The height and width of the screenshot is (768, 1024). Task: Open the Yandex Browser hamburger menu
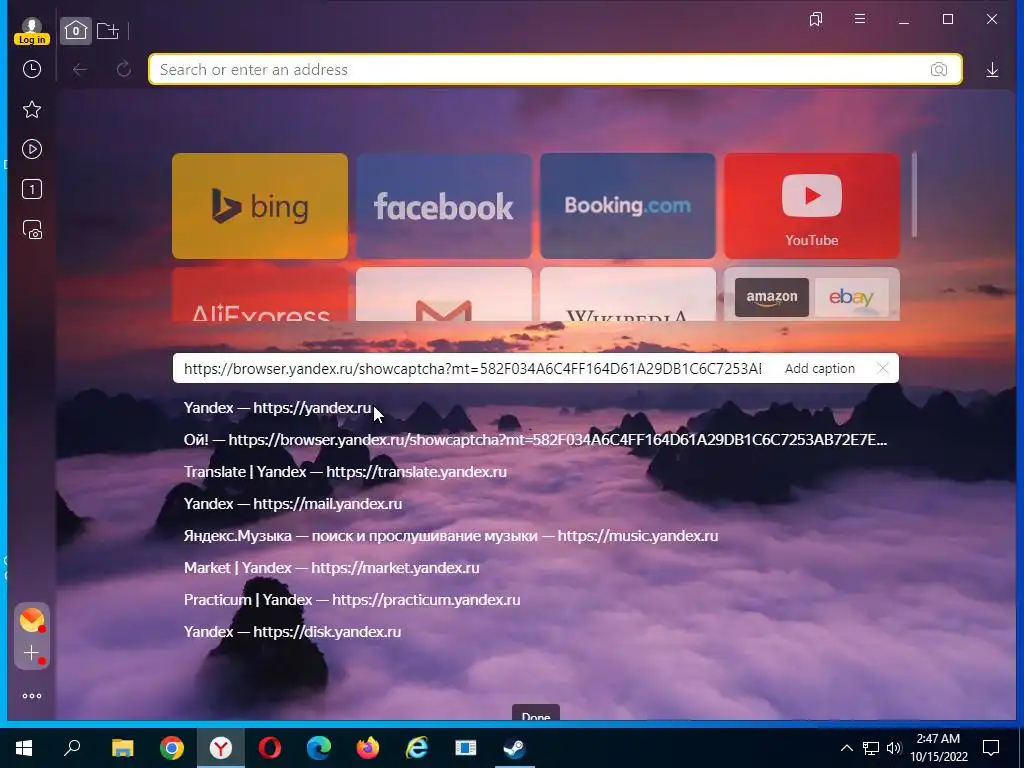[x=860, y=19]
